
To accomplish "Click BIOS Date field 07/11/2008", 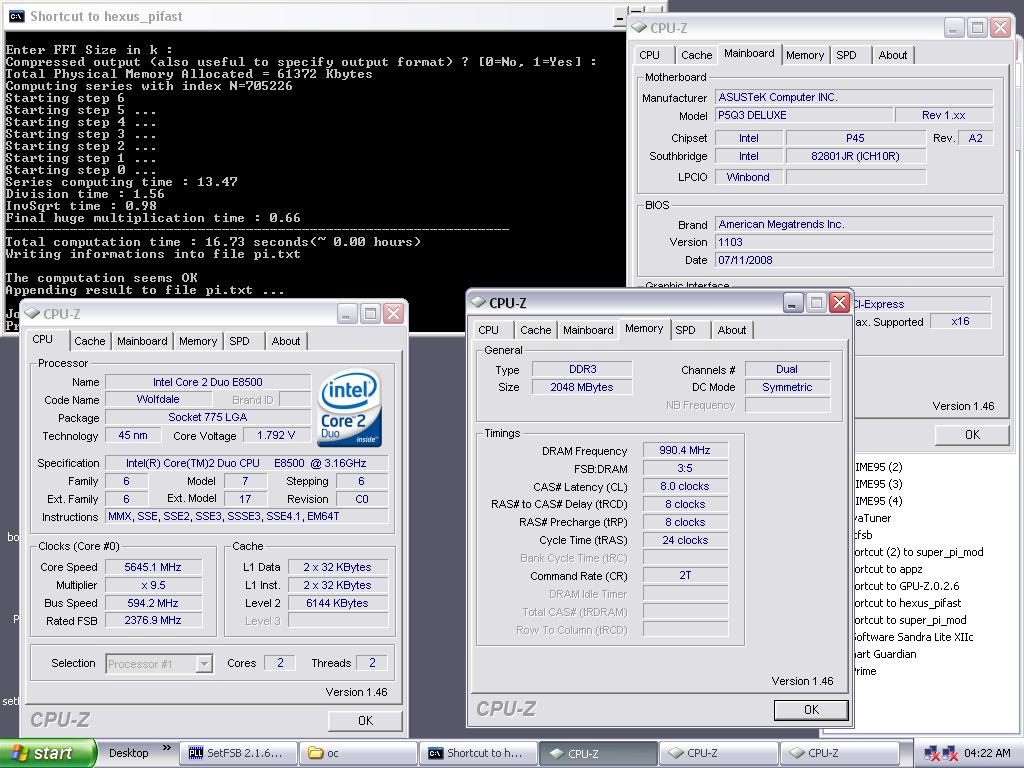I will (x=854, y=260).
